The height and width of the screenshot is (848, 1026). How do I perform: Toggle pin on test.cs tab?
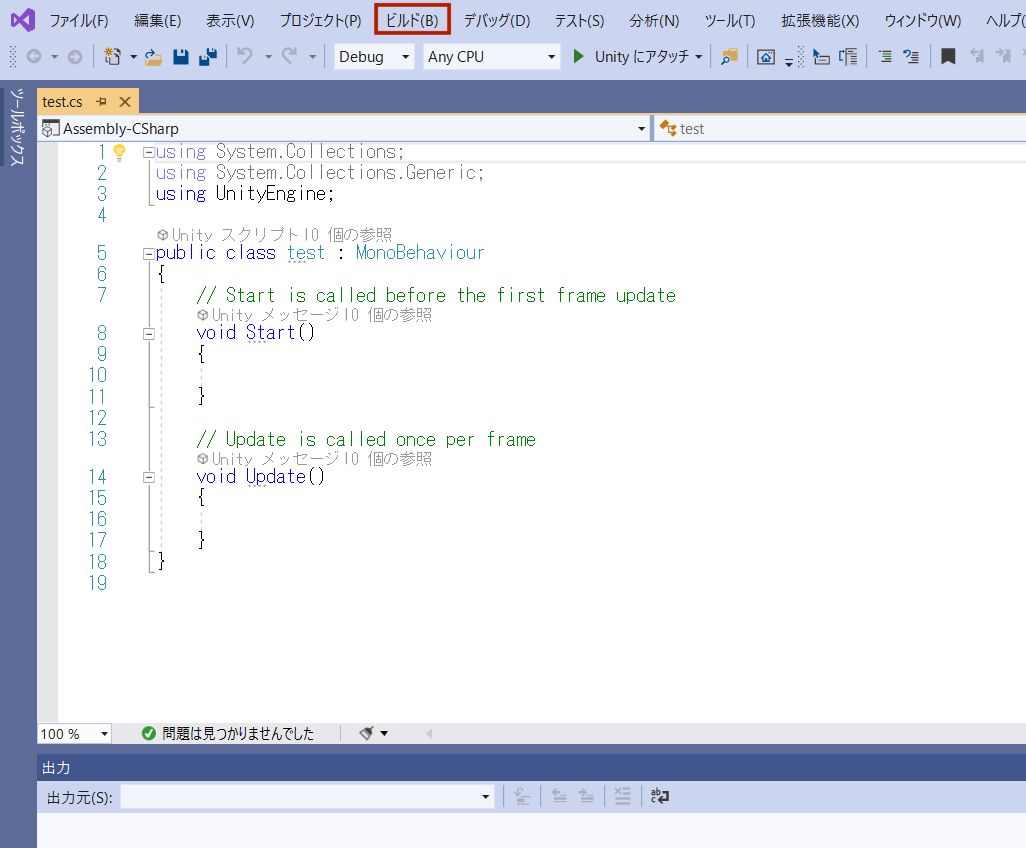pos(102,102)
